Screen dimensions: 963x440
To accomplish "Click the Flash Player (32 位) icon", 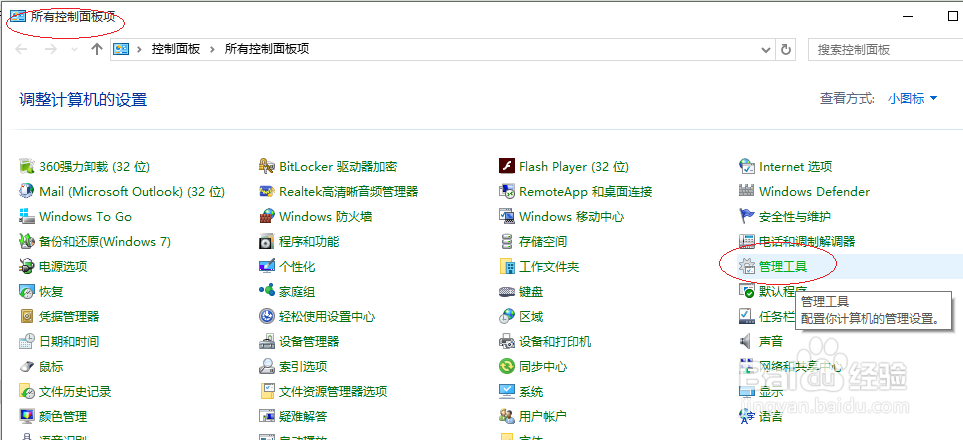I will pyautogui.click(x=506, y=167).
